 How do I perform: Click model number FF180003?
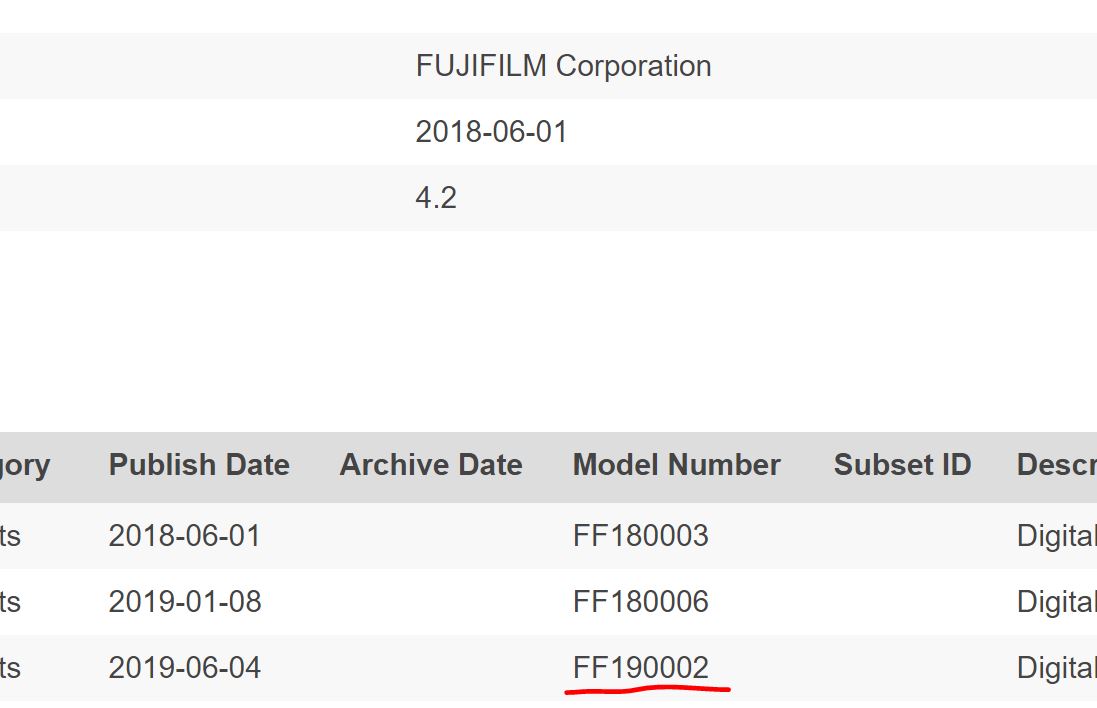[640, 536]
